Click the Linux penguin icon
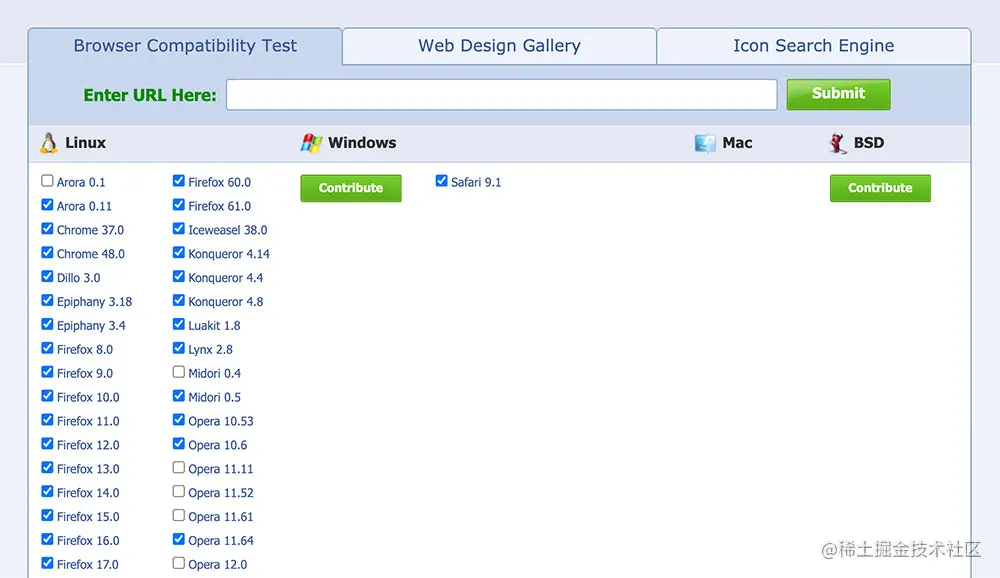Viewport: 1000px width, 578px height. click(48, 143)
